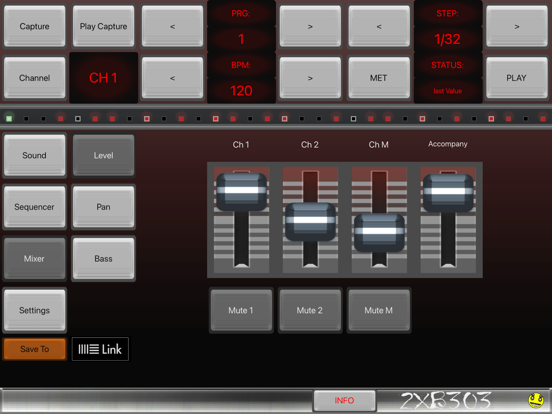
Task: Decrease BPM with left arrow
Action: tap(172, 78)
